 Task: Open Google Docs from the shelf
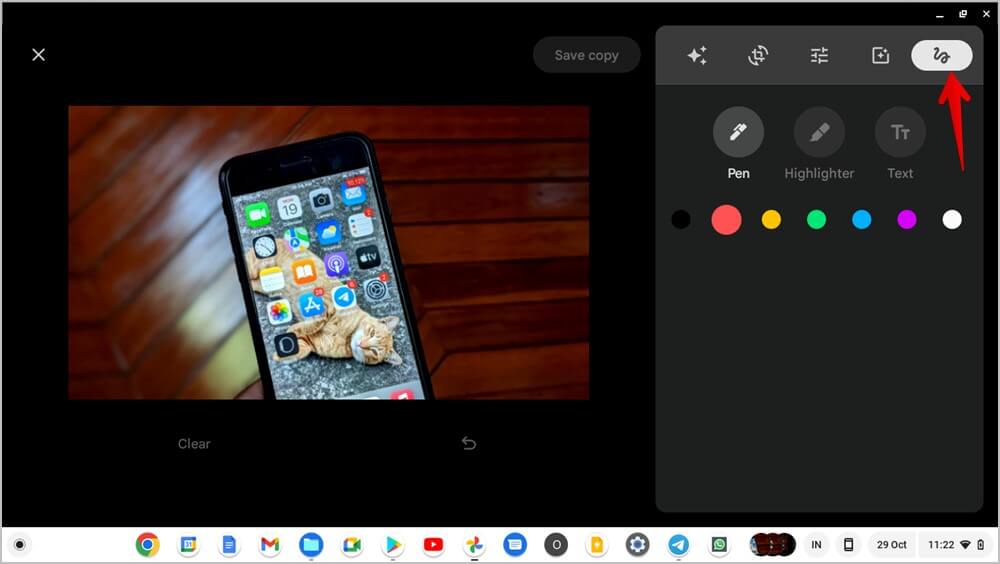point(229,545)
